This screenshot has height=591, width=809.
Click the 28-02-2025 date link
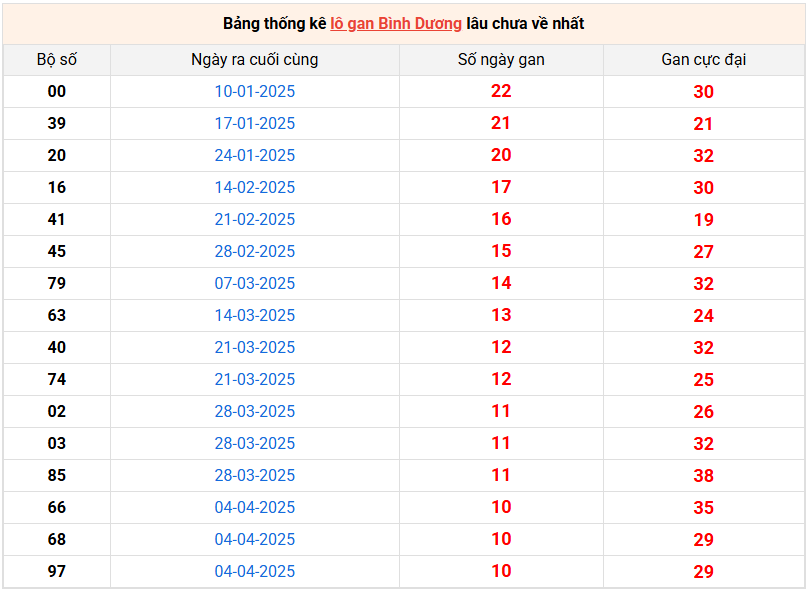(255, 251)
